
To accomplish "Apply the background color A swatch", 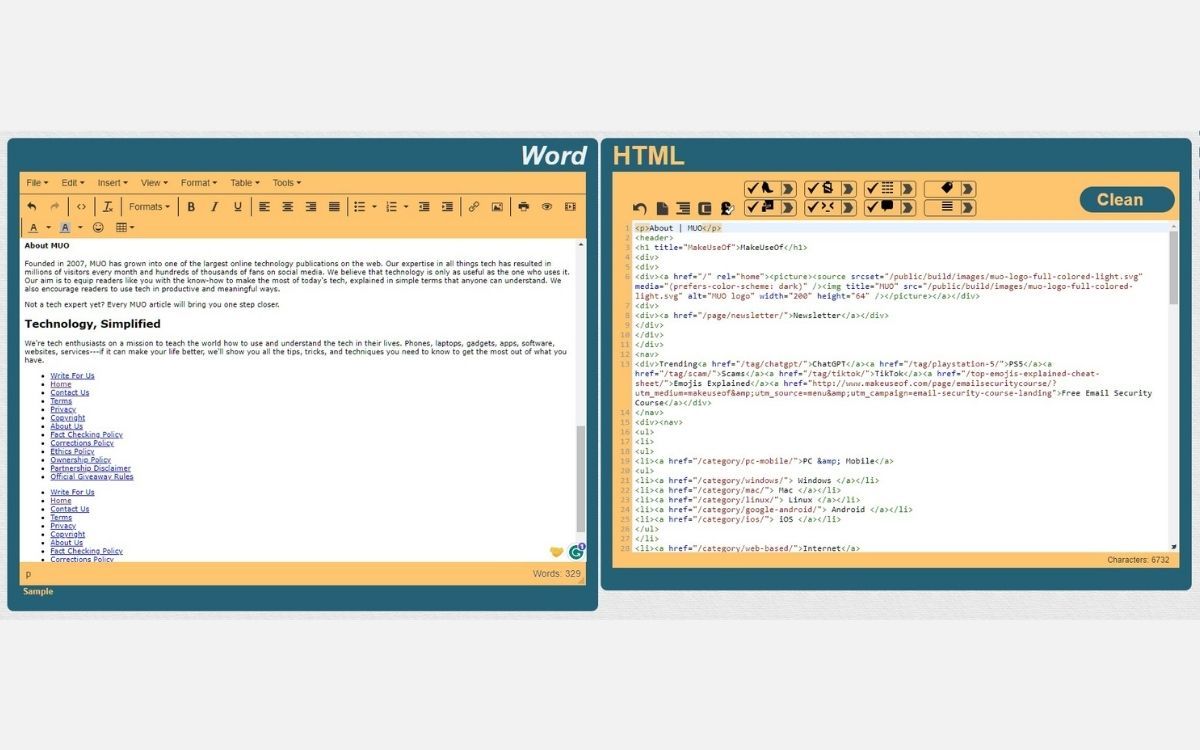I will coord(64,228).
